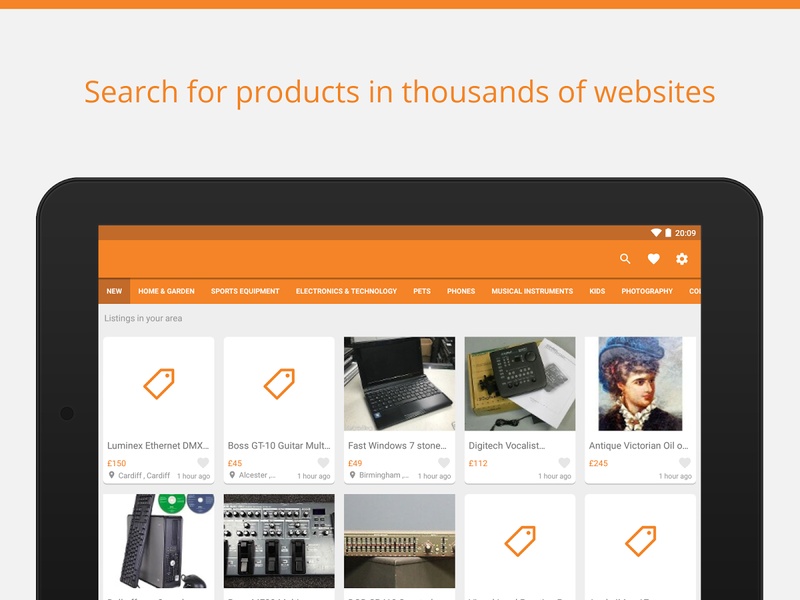800x600 pixels.
Task: Open the tag placeholder below Digitech Vocalist
Action: [520, 541]
